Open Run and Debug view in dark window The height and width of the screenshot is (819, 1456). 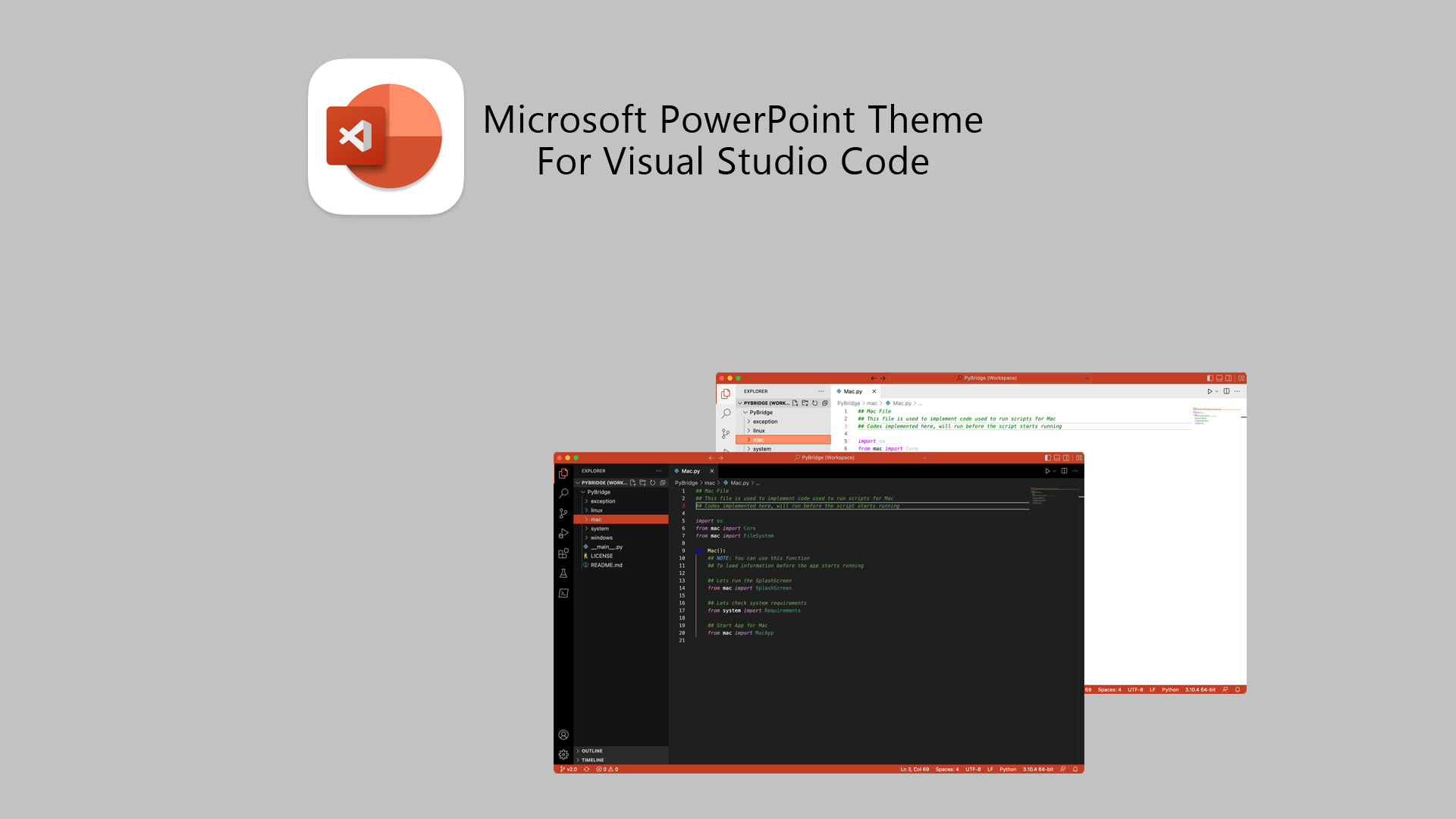[x=563, y=533]
